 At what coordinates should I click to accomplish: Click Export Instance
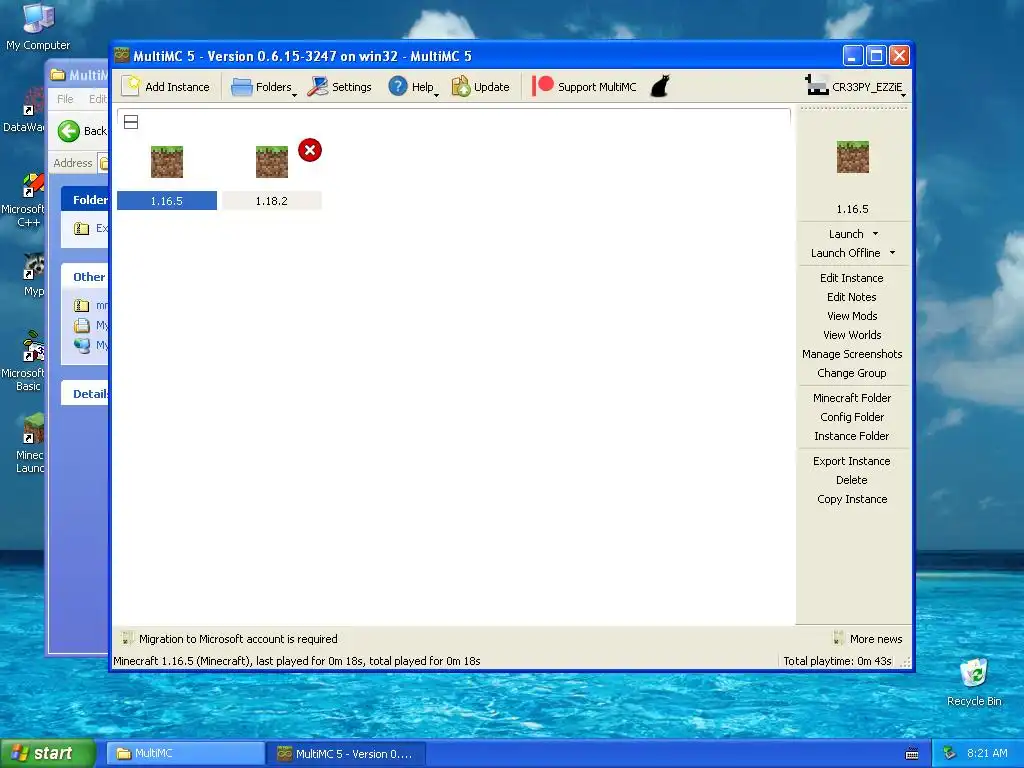click(852, 460)
